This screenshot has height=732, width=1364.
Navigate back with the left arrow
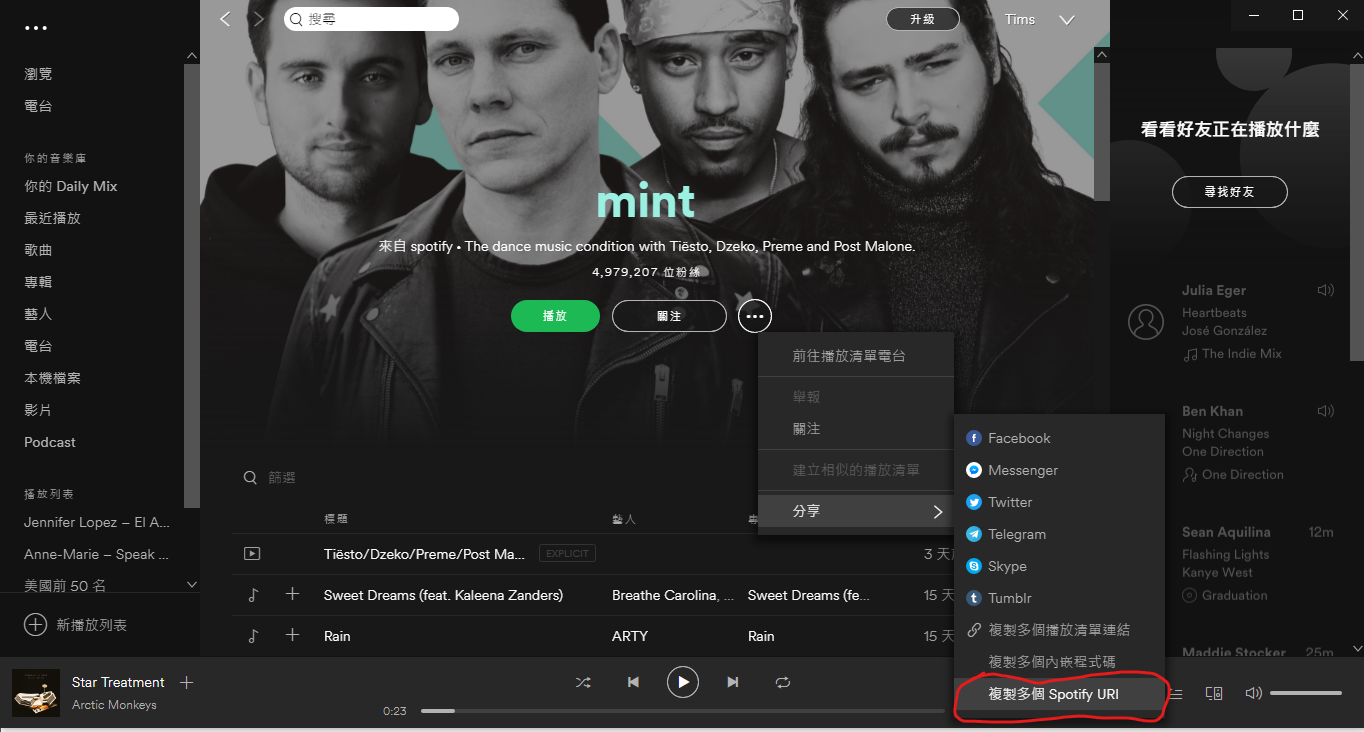[225, 19]
